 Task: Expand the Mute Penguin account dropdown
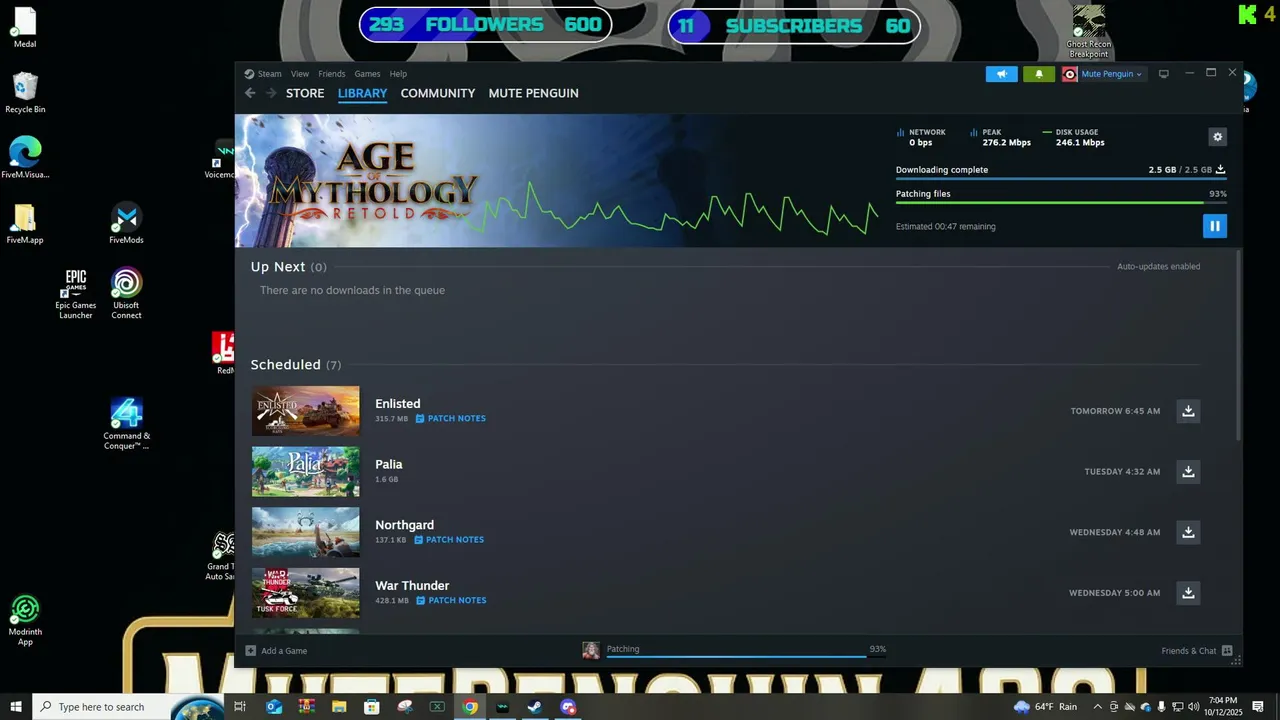(x=1103, y=74)
